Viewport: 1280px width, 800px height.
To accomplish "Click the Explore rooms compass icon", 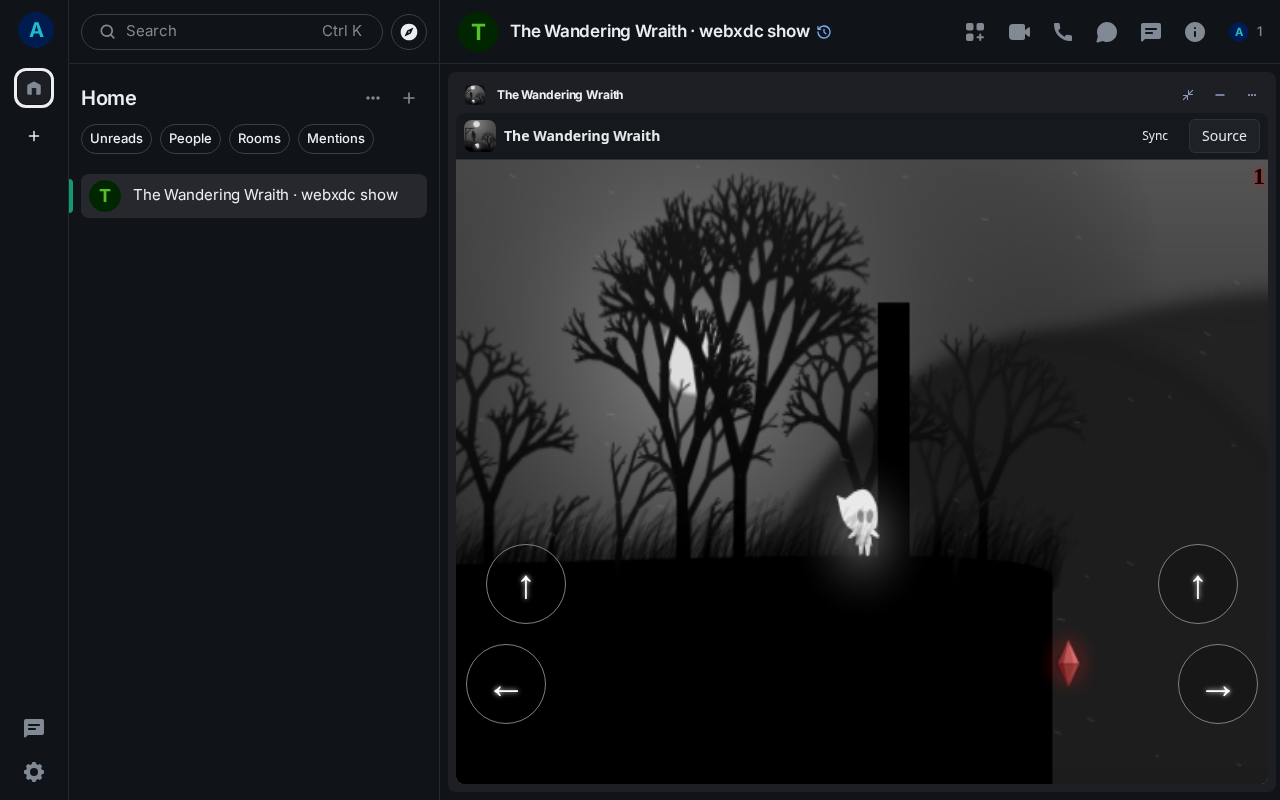I will point(409,32).
